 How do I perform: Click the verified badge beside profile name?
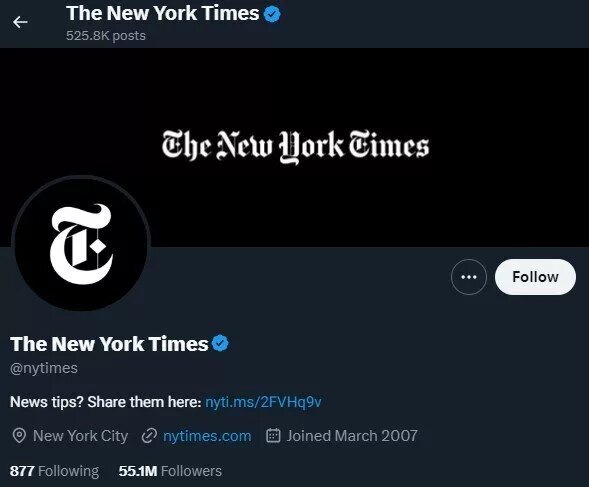click(x=220, y=343)
